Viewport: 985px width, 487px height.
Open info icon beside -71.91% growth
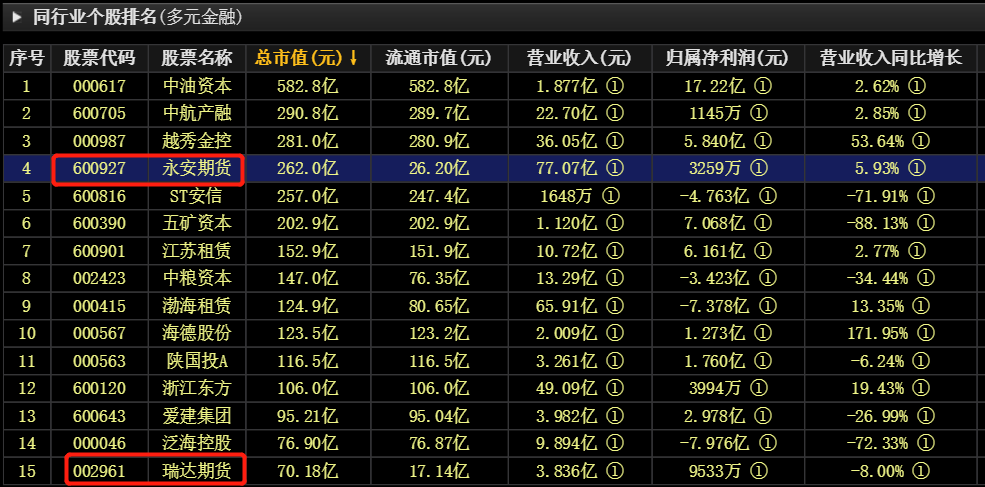[925, 196]
